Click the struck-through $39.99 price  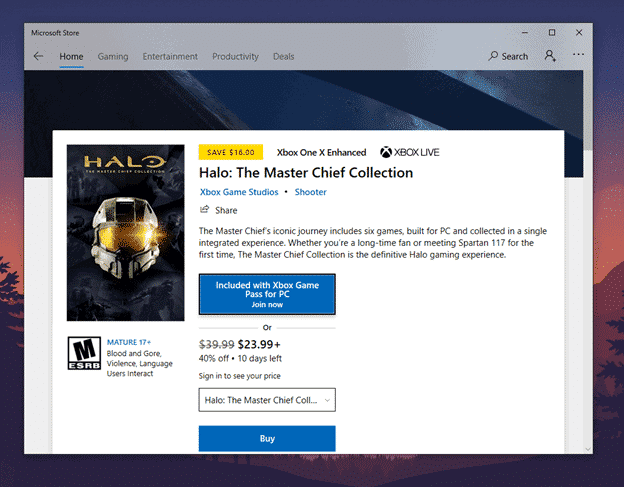(x=216, y=344)
